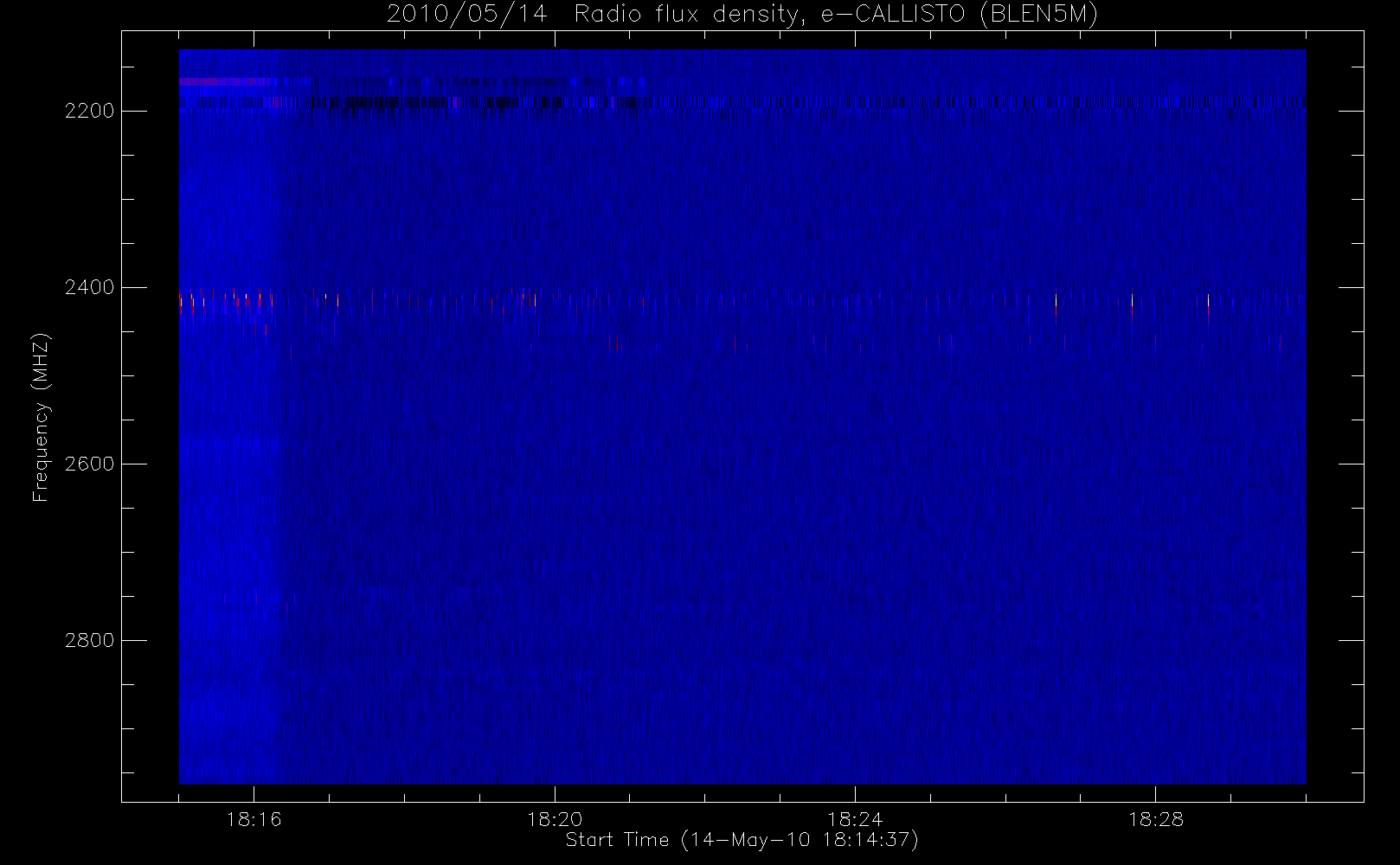This screenshot has width=1400, height=865.
Task: Click the '2200' frequency axis label
Action: pyautogui.click(x=89, y=112)
